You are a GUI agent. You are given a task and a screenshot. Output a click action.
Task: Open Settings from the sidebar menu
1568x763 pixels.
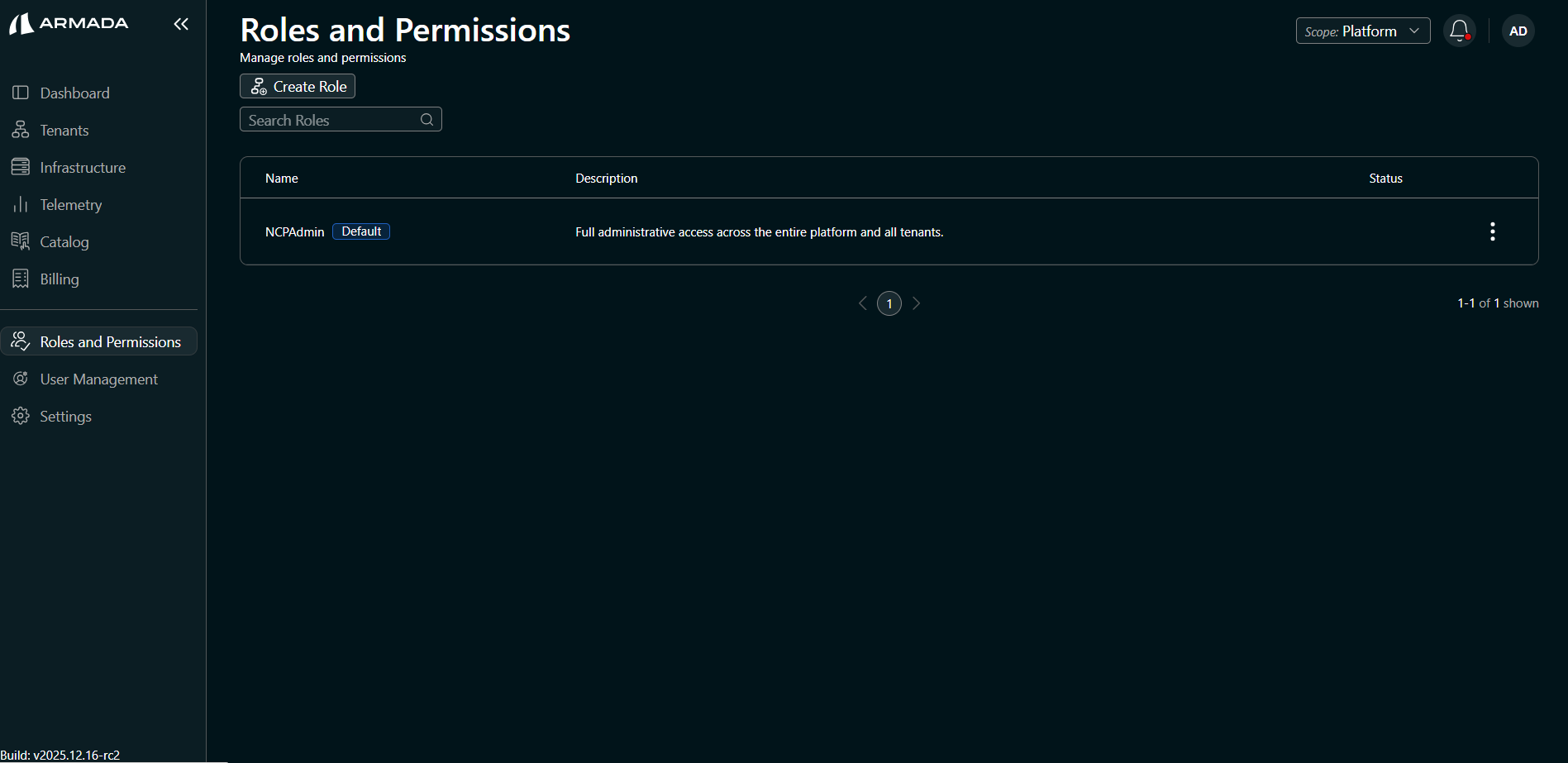(65, 416)
